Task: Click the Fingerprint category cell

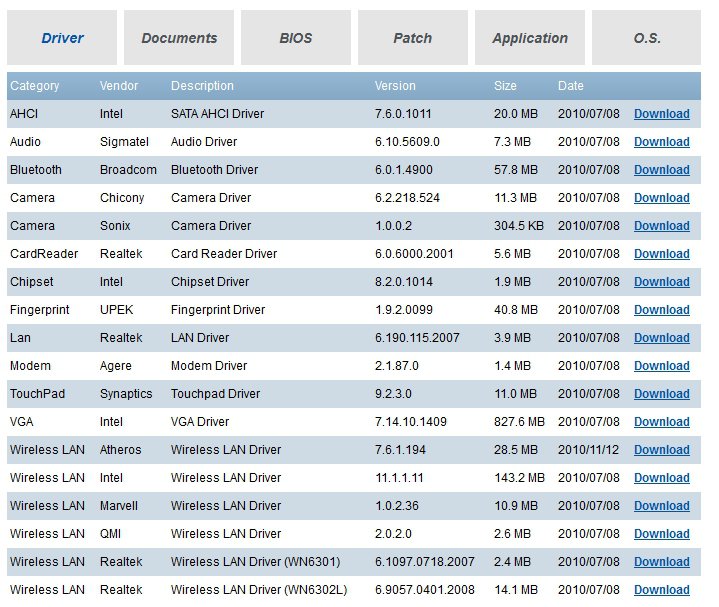Action: point(39,309)
